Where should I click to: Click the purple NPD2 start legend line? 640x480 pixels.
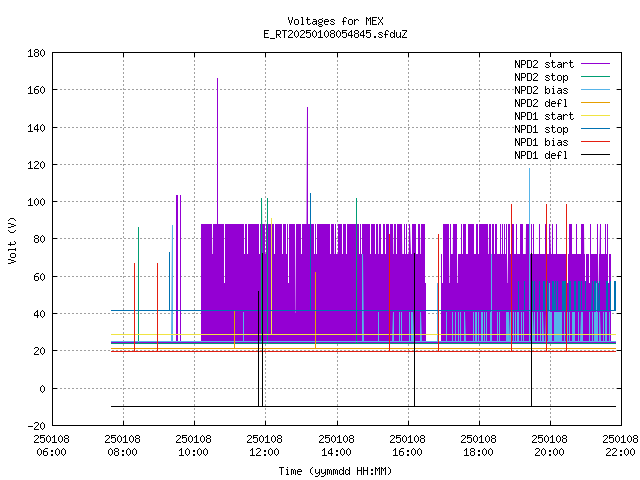(x=595, y=64)
